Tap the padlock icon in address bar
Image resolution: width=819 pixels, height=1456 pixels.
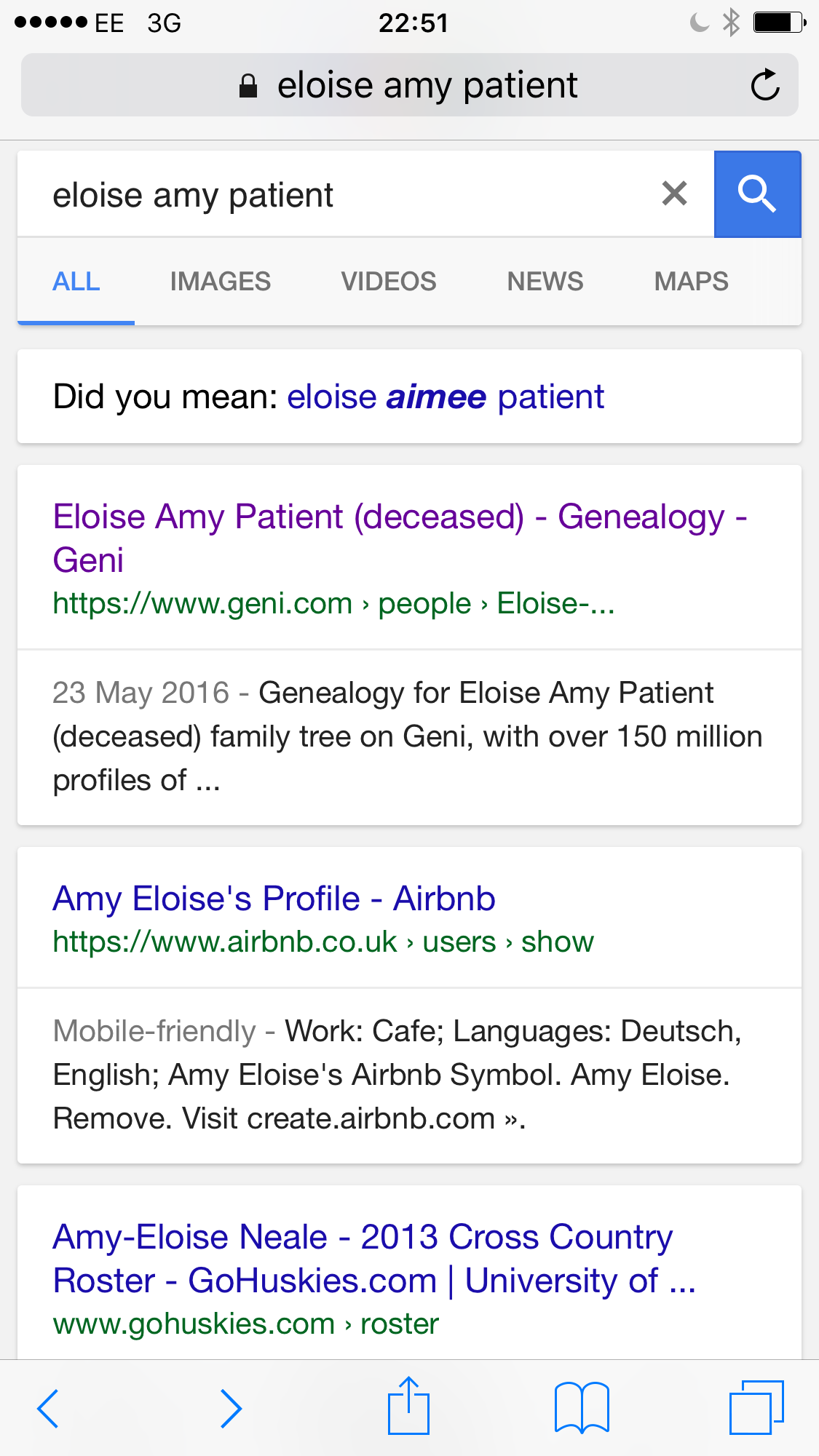pyautogui.click(x=248, y=86)
